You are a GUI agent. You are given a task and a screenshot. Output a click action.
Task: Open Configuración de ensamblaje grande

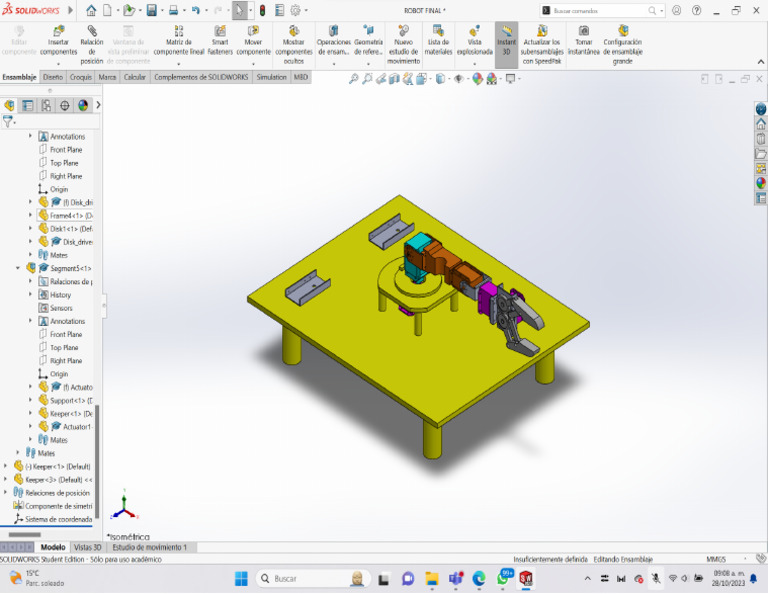623,44
